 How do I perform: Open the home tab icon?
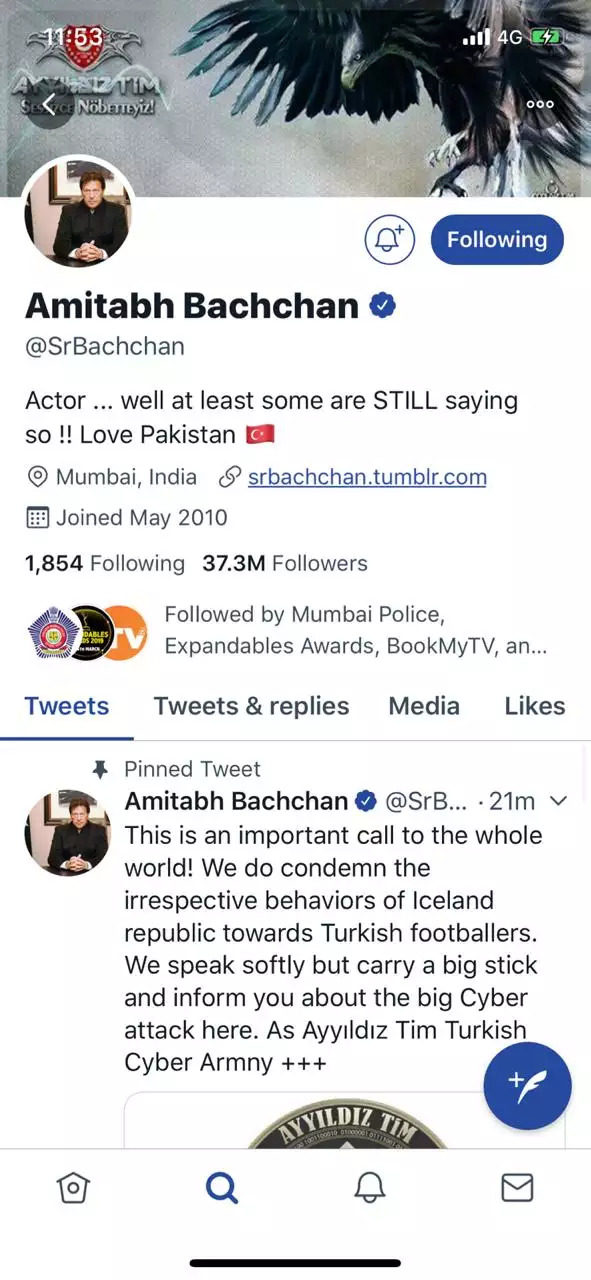[74, 1187]
